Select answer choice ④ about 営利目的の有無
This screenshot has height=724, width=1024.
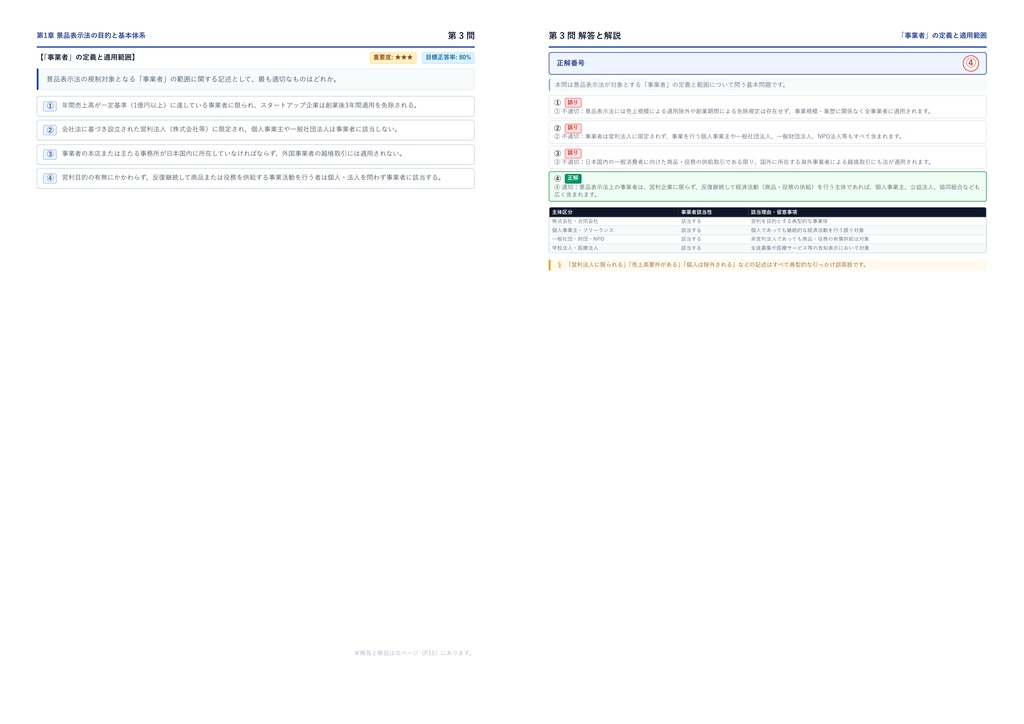click(x=255, y=178)
